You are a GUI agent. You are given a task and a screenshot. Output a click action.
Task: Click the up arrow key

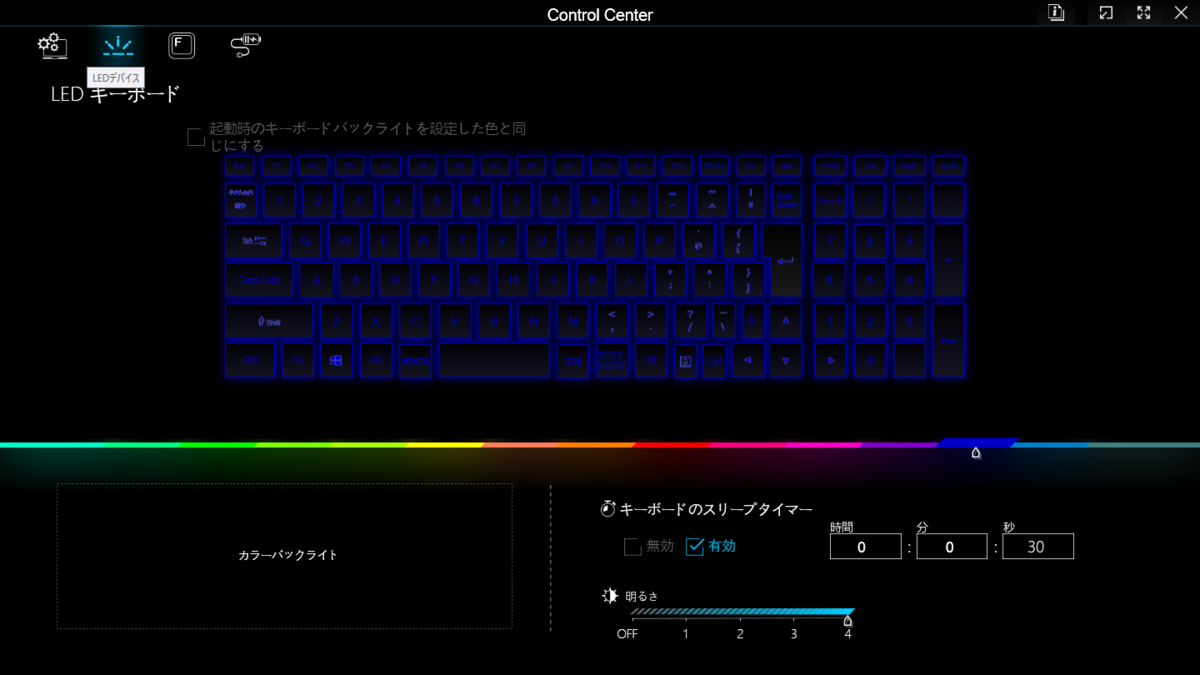(786, 320)
